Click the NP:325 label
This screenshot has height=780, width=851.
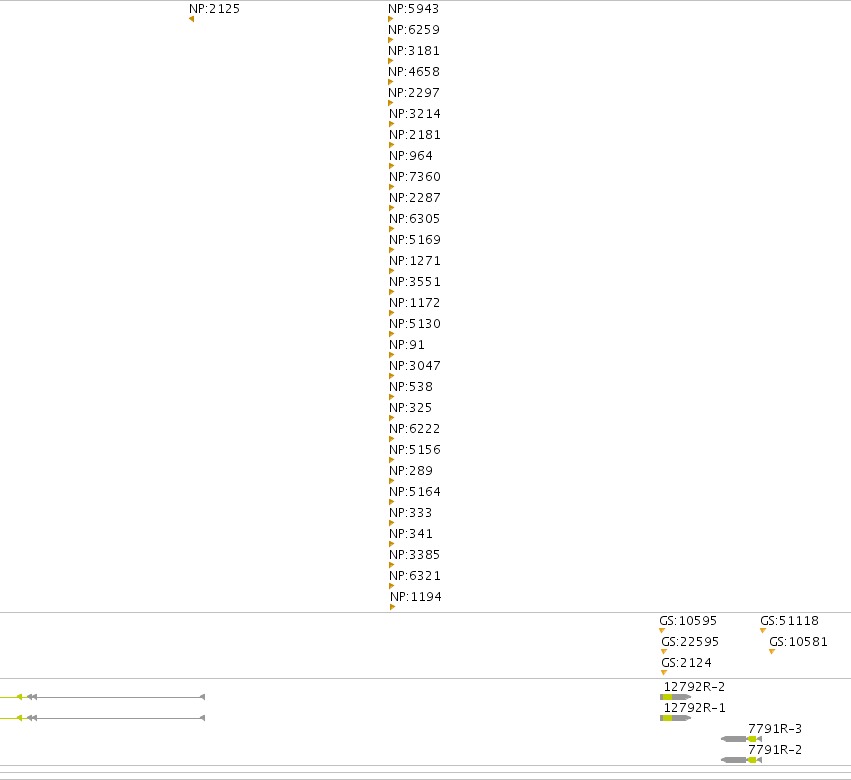coord(411,408)
